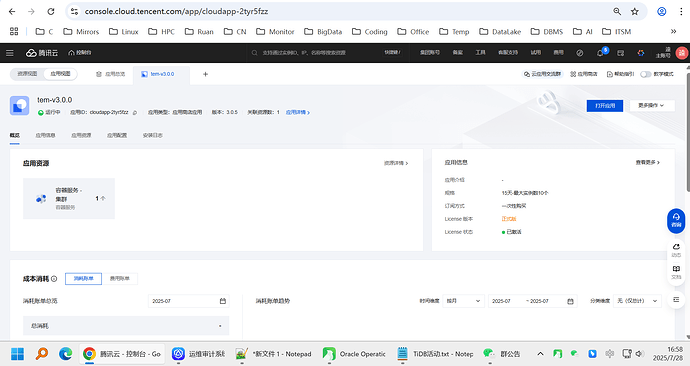Image resolution: width=690 pixels, height=366 pixels.
Task: Switch to 安装日志 tab
Action: pos(152,135)
